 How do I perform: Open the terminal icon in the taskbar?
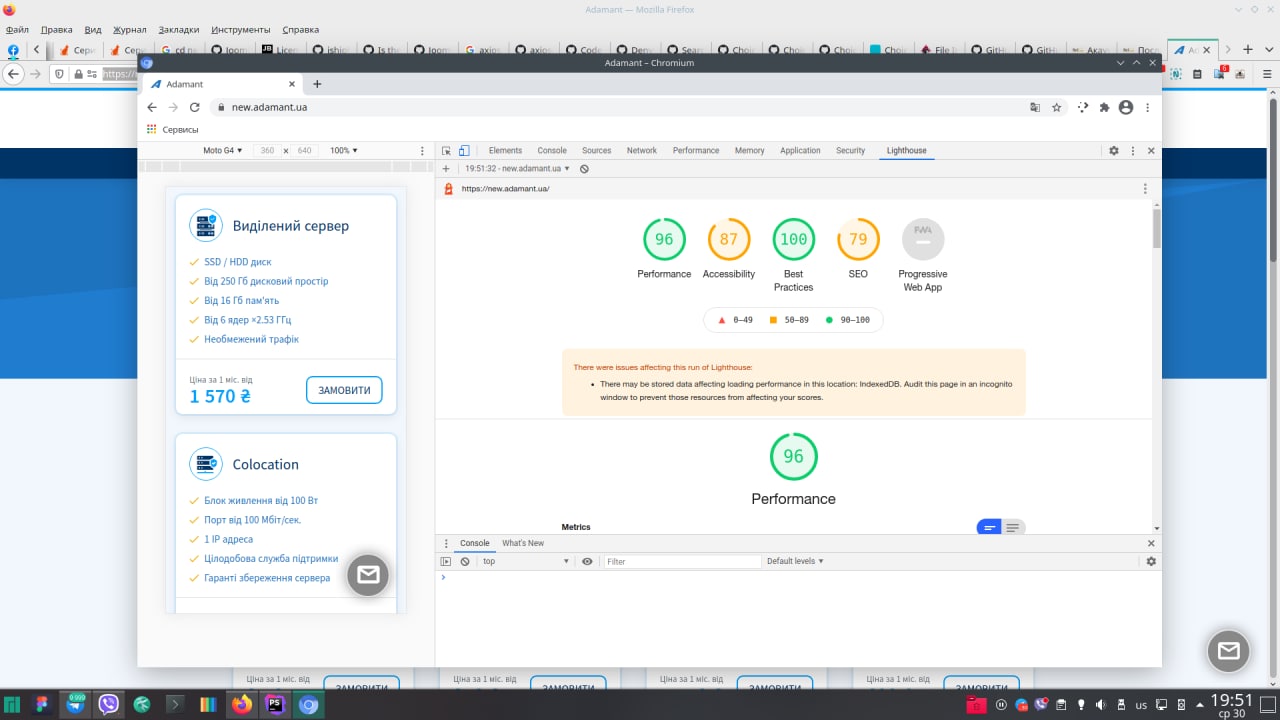coord(175,705)
